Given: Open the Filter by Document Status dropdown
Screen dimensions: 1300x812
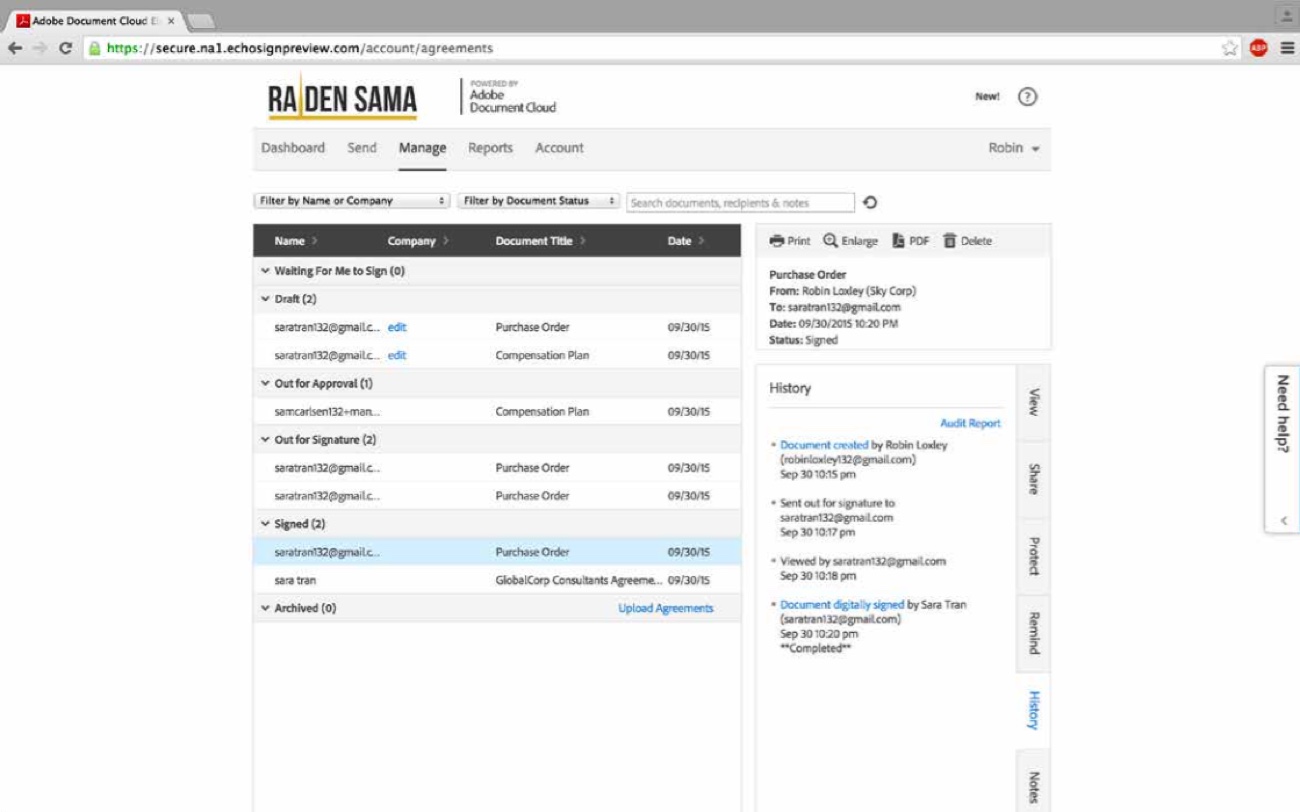Looking at the screenshot, I should [x=539, y=201].
